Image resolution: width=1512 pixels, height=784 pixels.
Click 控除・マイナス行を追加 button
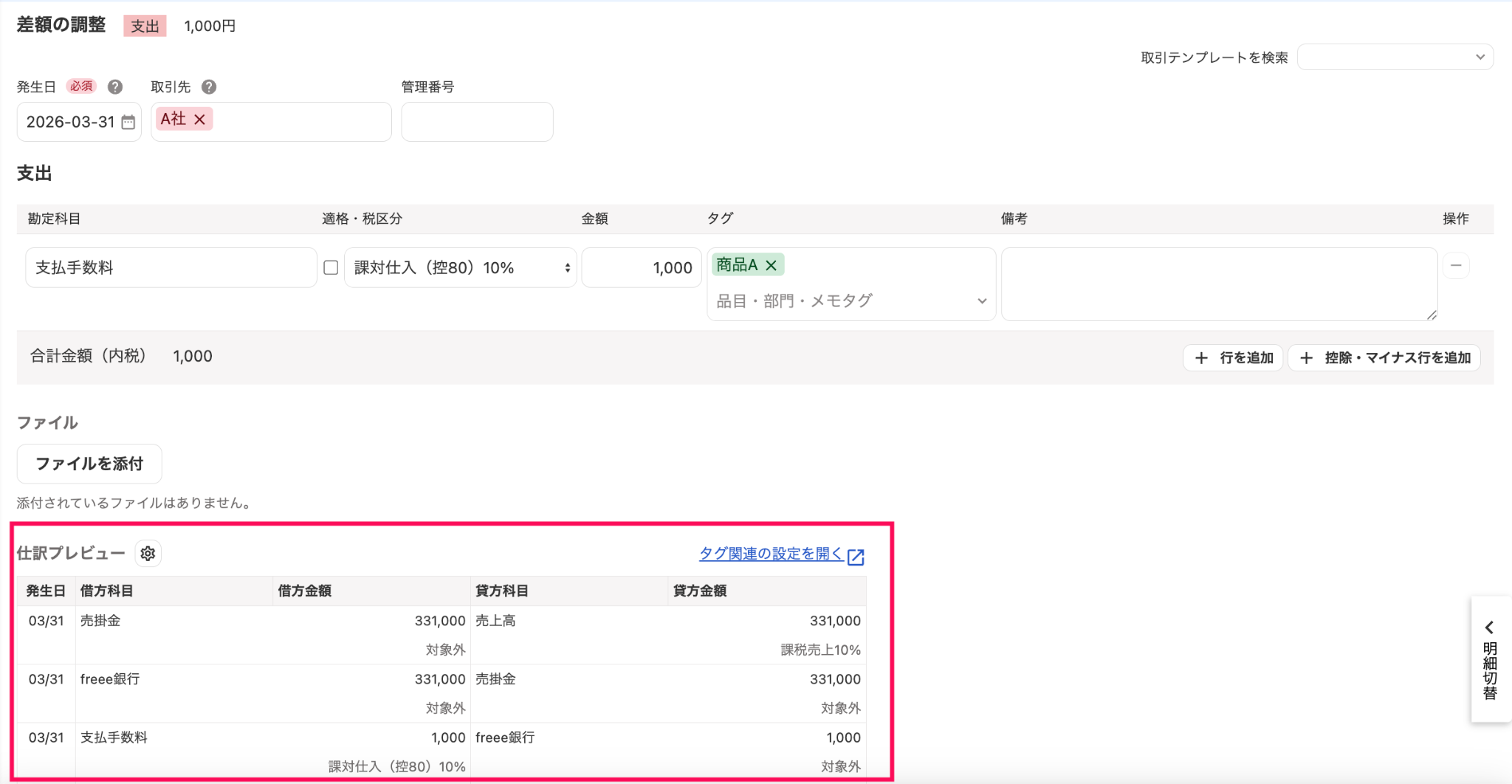pos(1384,357)
